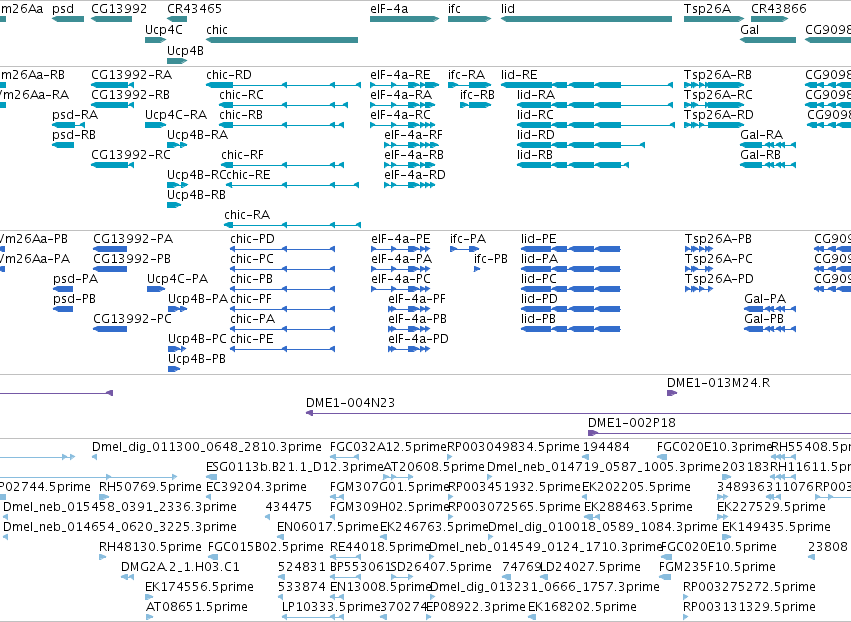Select the Gal-RA transcript label
The image size is (851, 622).
coord(761,135)
